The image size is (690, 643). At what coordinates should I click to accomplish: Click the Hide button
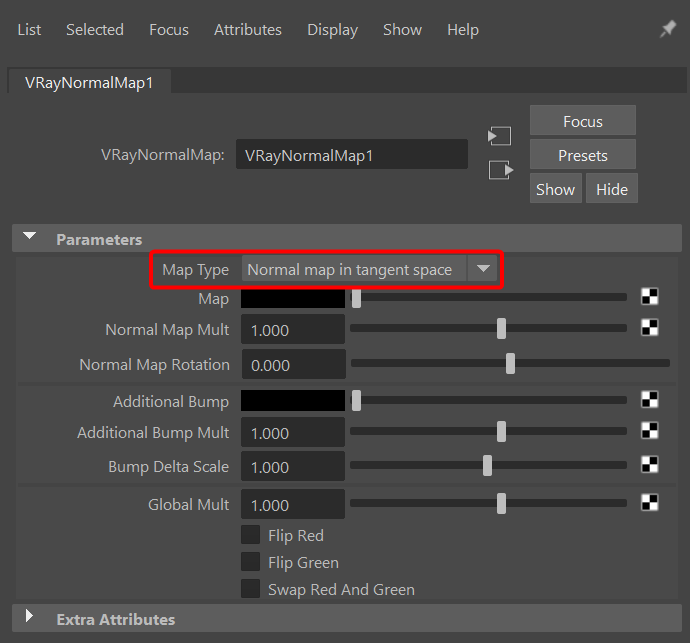point(611,189)
